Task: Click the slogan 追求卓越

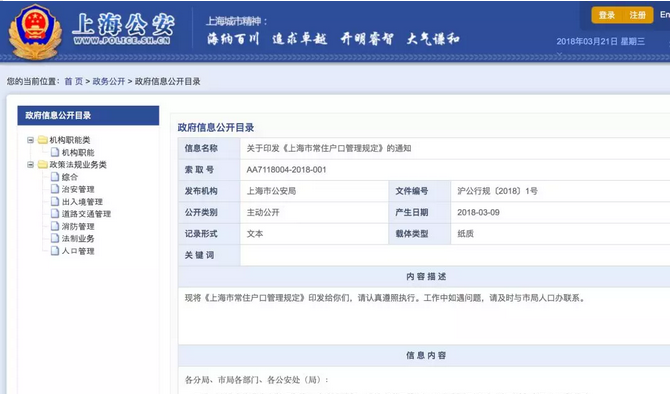Action: (300, 39)
